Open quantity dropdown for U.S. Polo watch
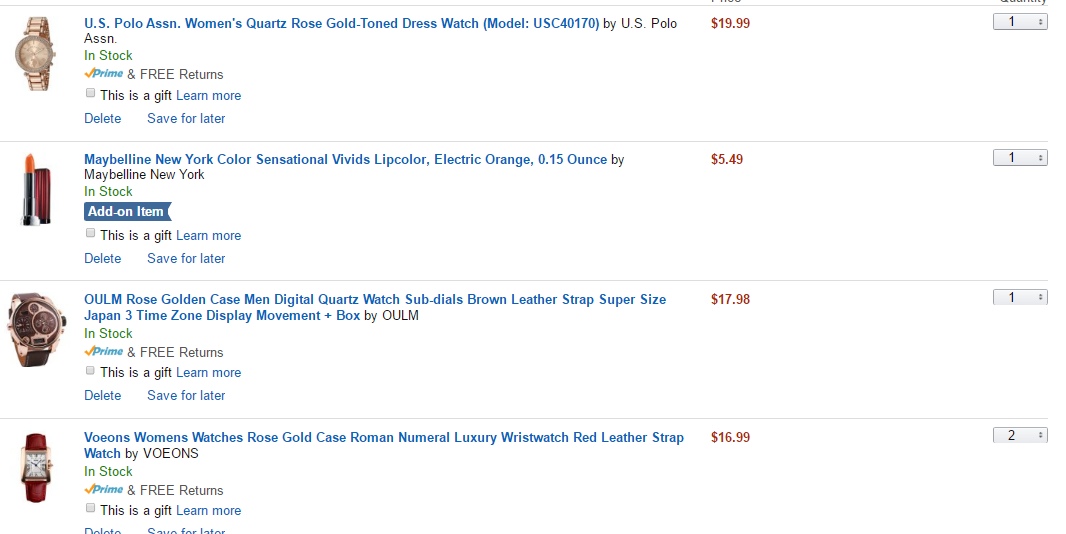 pyautogui.click(x=1020, y=22)
